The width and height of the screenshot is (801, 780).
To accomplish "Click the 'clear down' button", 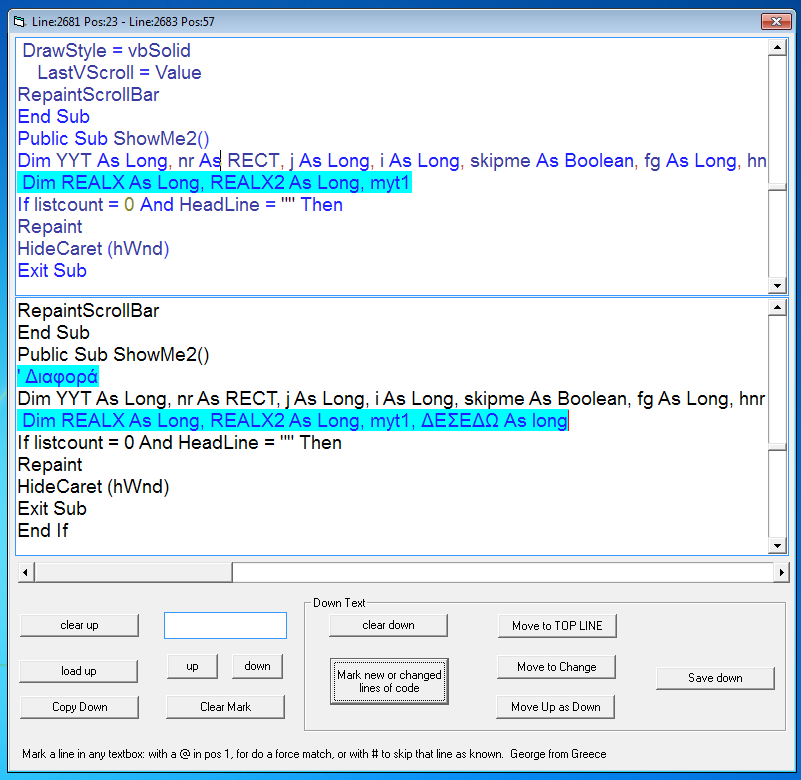I will pyautogui.click(x=388, y=625).
